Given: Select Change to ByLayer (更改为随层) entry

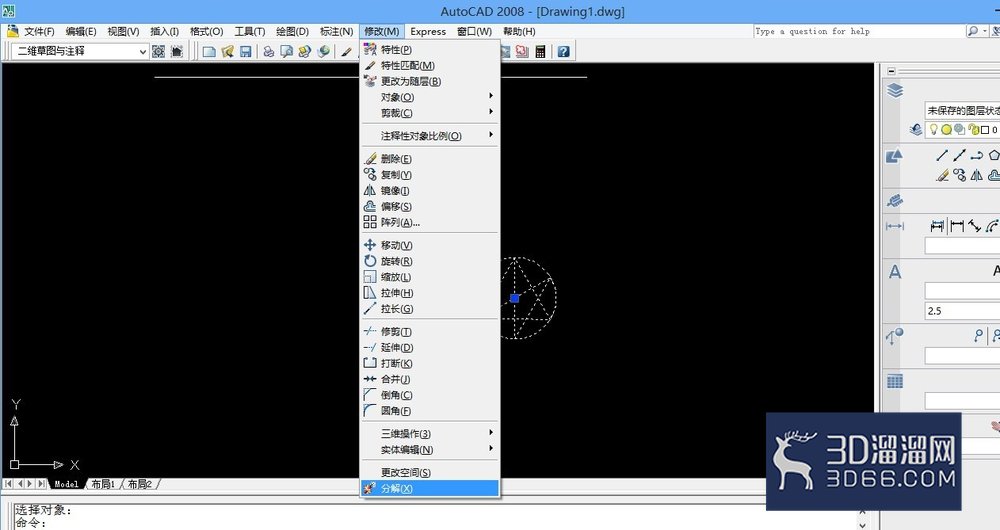Looking at the screenshot, I should click(x=429, y=81).
